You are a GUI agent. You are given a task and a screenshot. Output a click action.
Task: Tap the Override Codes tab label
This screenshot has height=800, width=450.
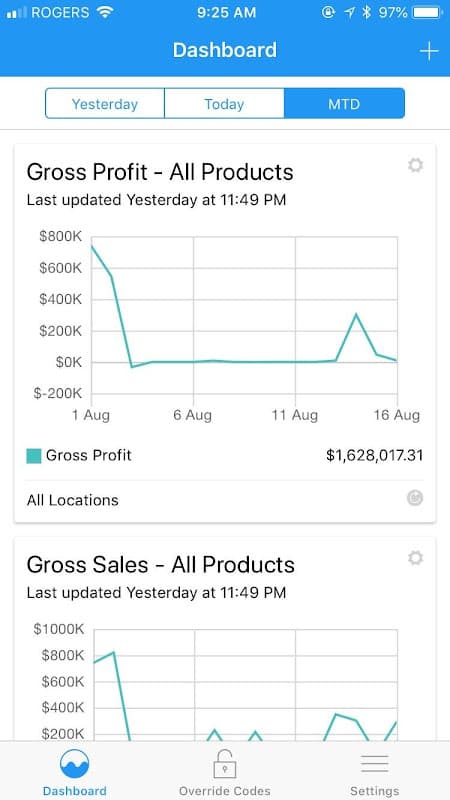(224, 791)
